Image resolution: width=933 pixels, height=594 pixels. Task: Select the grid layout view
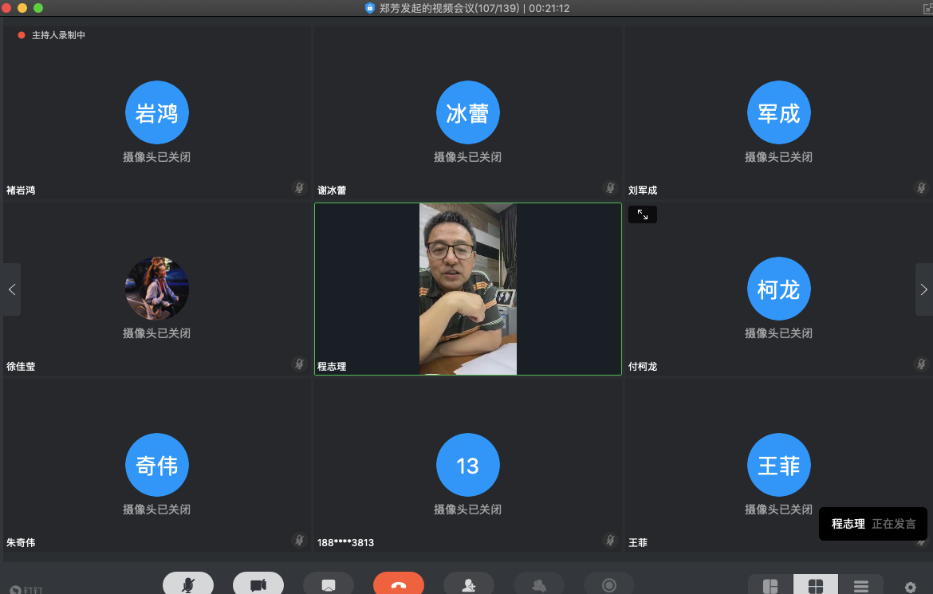pyautogui.click(x=815, y=585)
